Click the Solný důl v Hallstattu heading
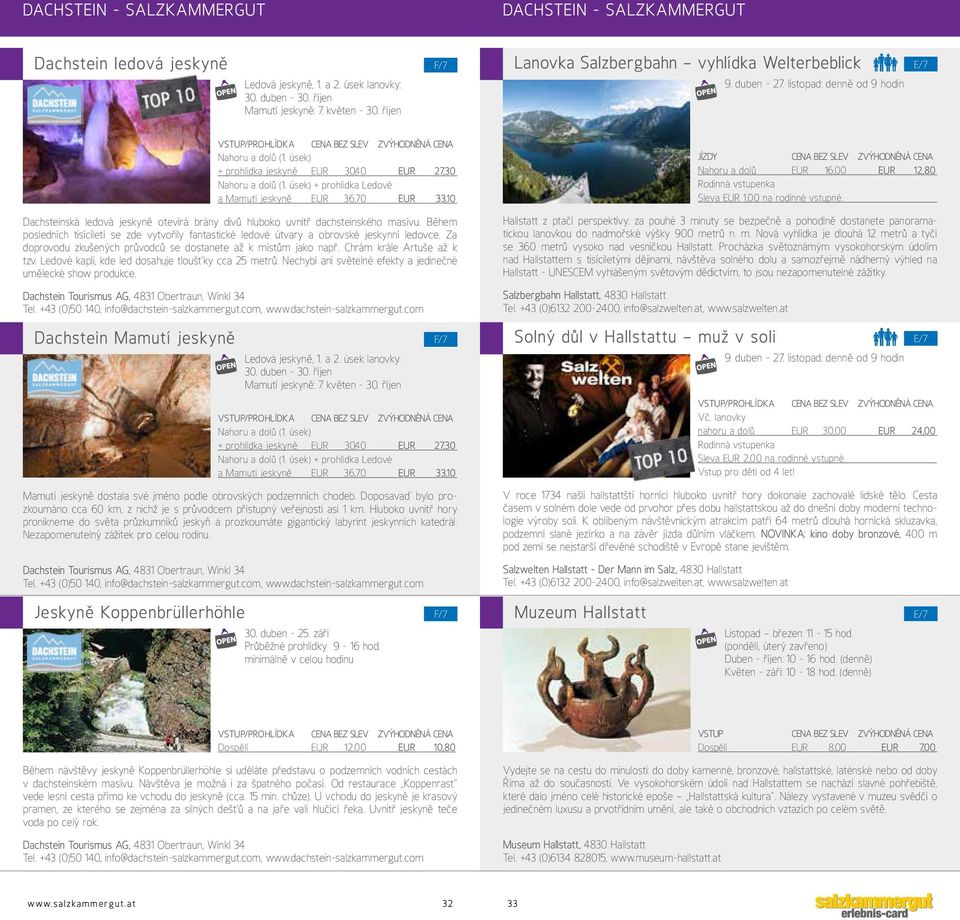 [x=645, y=337]
